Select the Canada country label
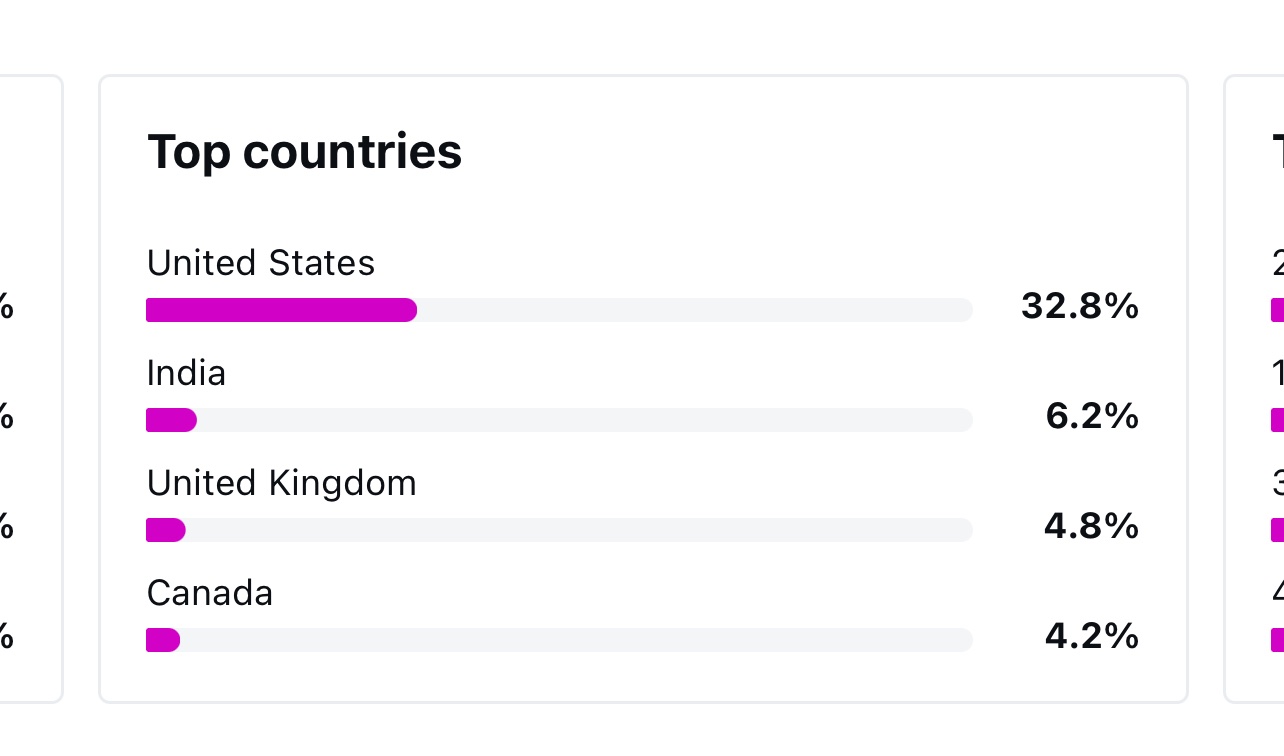This screenshot has height=756, width=1284. click(210, 593)
